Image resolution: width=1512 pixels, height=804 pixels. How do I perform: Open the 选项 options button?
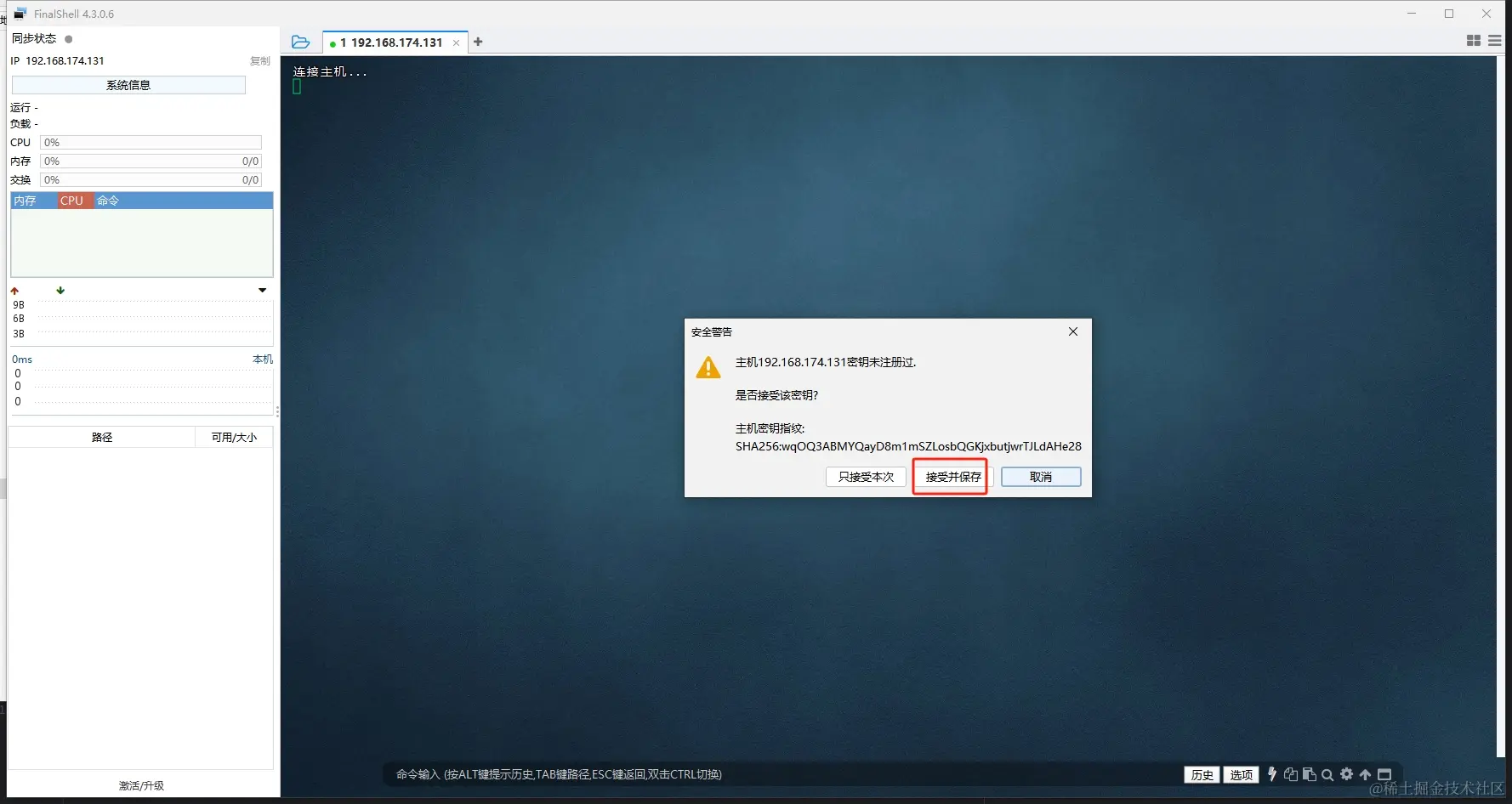coord(1241,775)
